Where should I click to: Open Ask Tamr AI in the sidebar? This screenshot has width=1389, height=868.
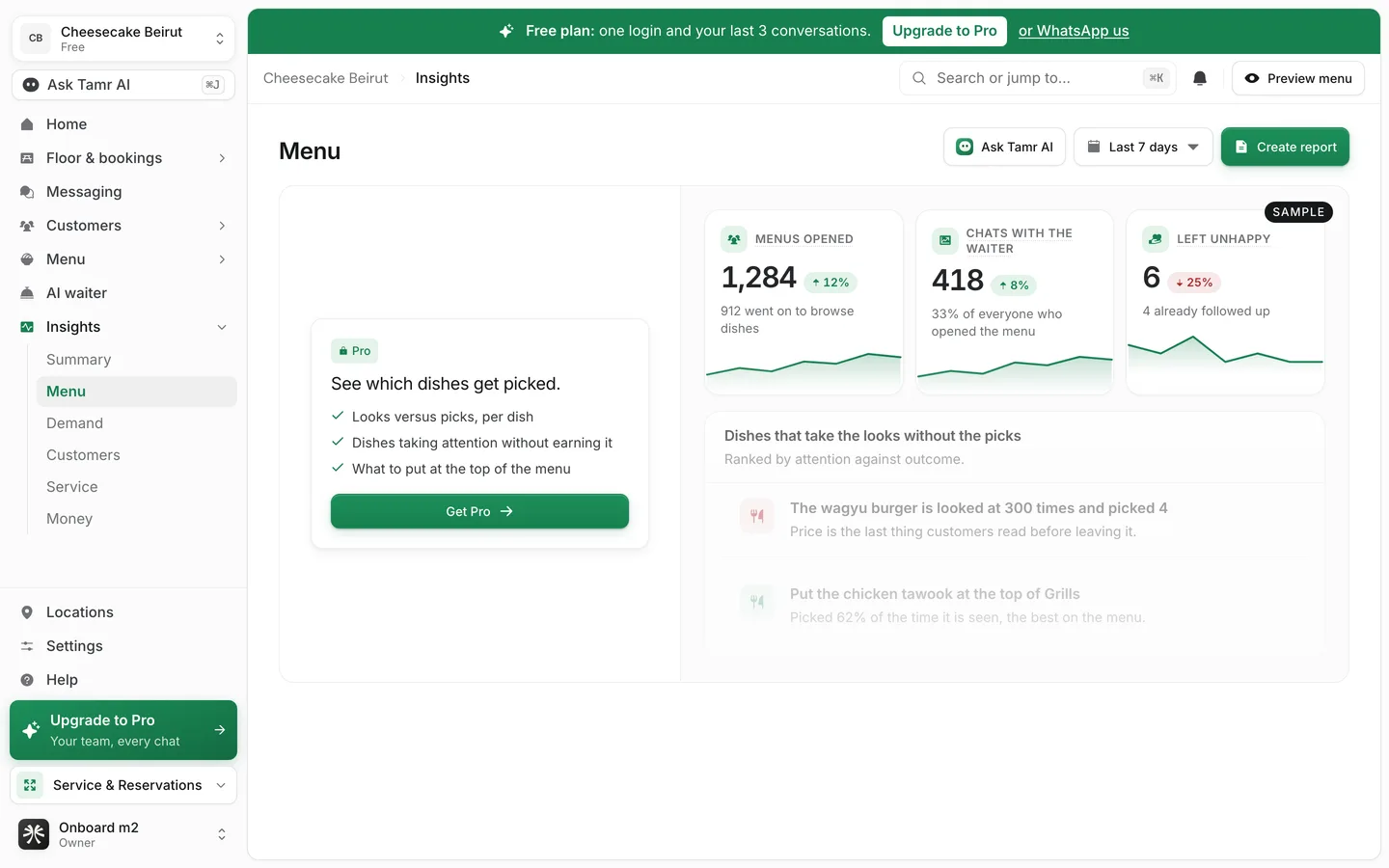[123, 85]
